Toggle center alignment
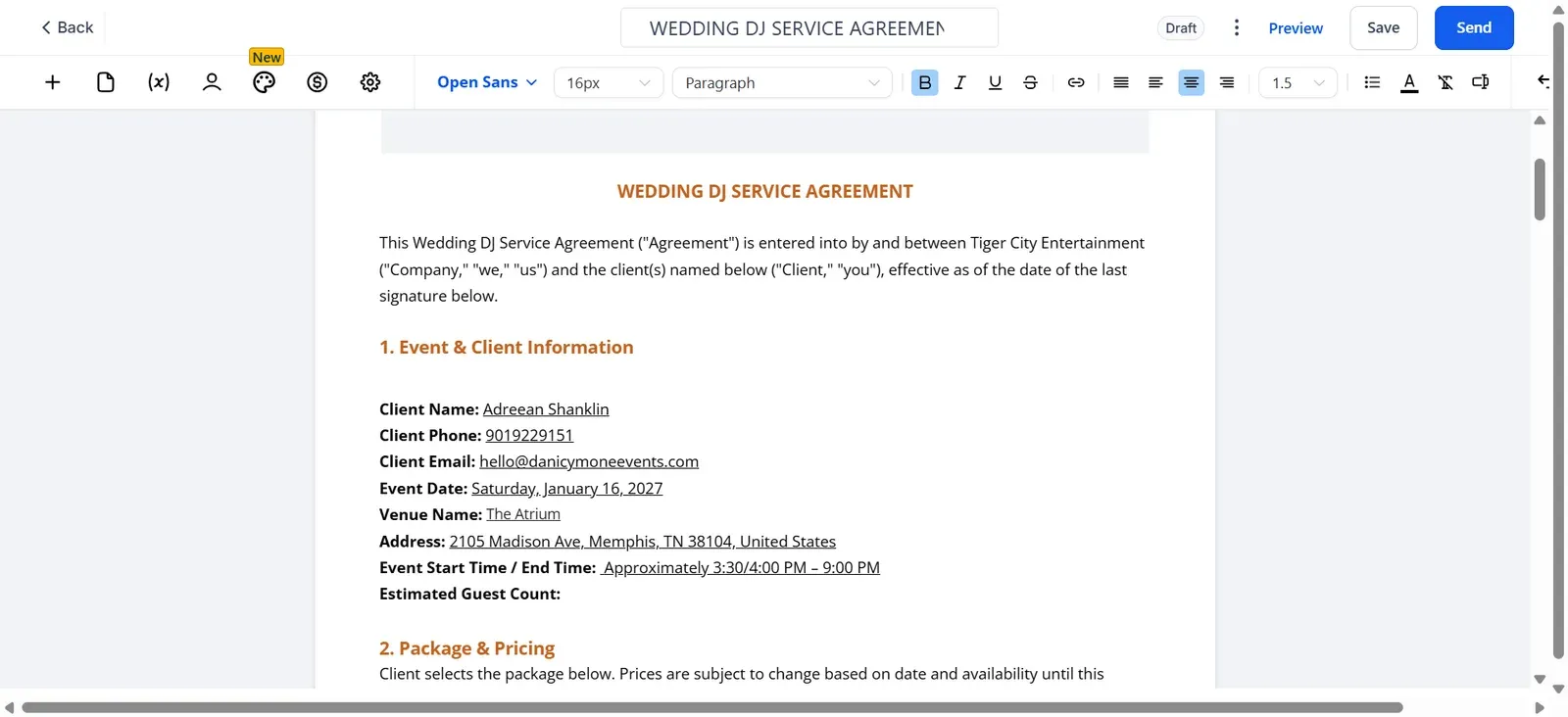This screenshot has width=1568, height=717. pyautogui.click(x=1192, y=82)
